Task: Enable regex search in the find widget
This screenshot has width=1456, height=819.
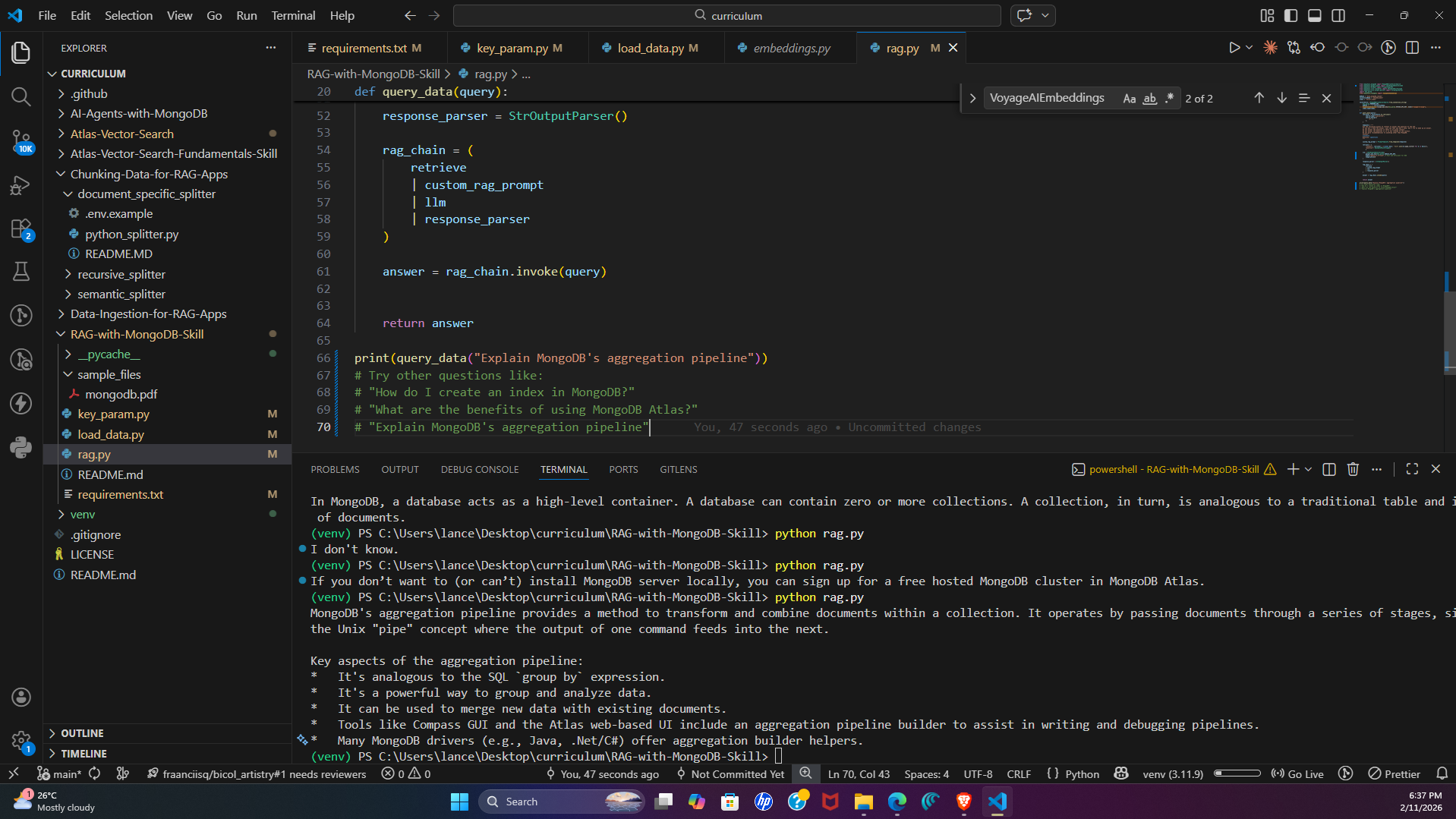Action: (x=1170, y=98)
